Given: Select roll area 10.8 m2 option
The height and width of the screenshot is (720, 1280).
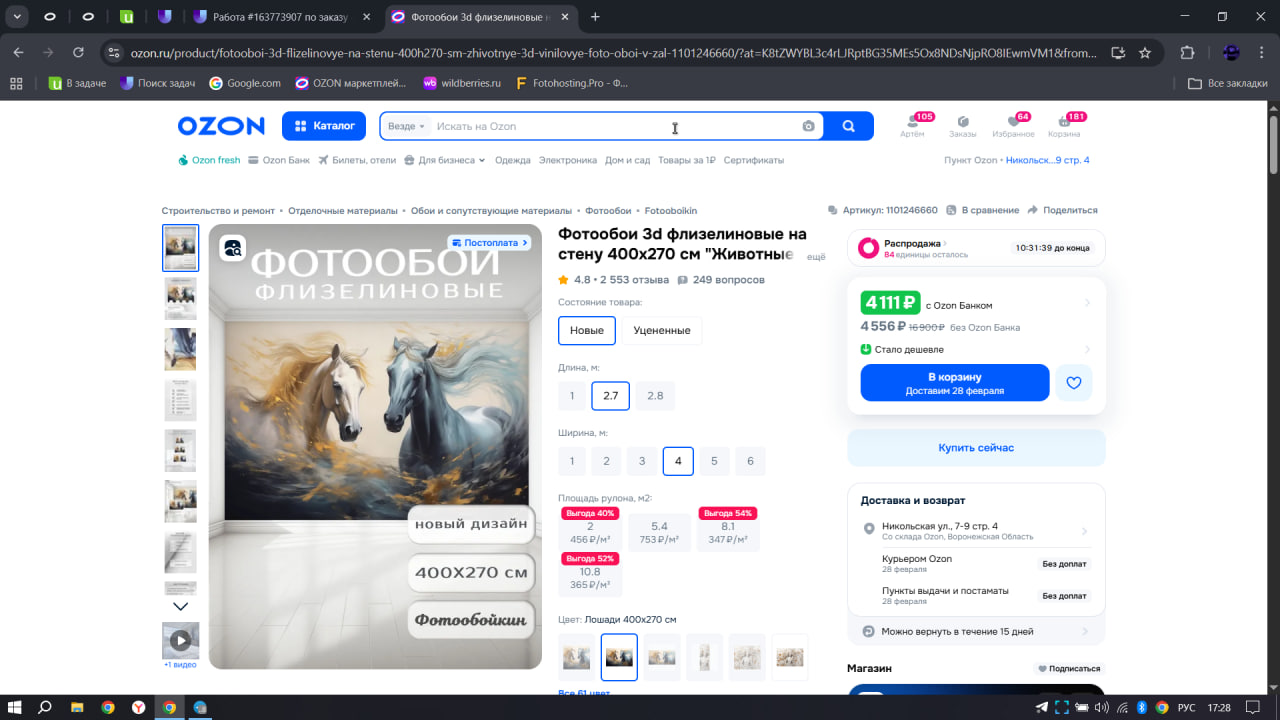Looking at the screenshot, I should tap(590, 578).
